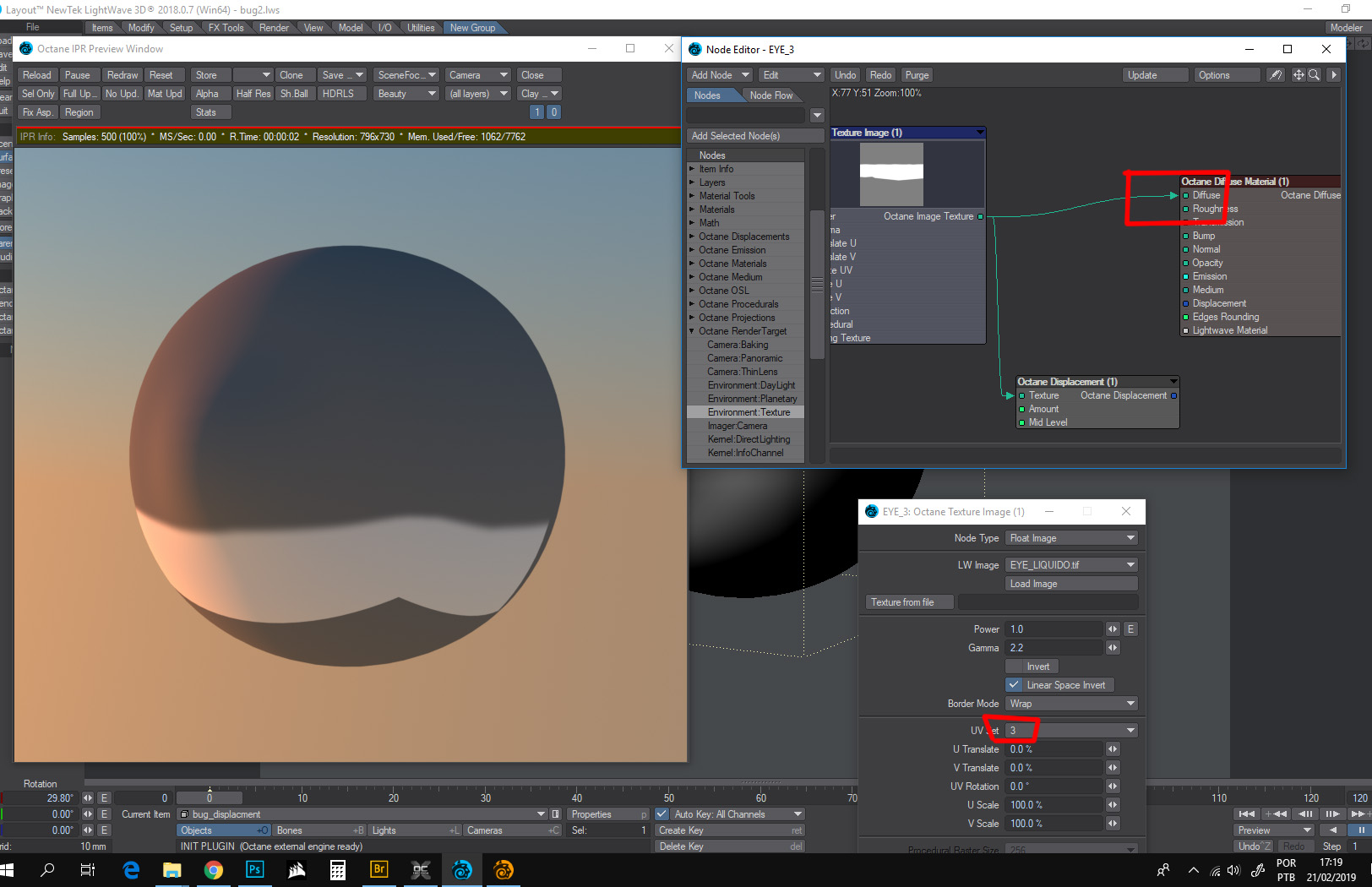
Task: Click the Load Image button
Action: 1071,584
